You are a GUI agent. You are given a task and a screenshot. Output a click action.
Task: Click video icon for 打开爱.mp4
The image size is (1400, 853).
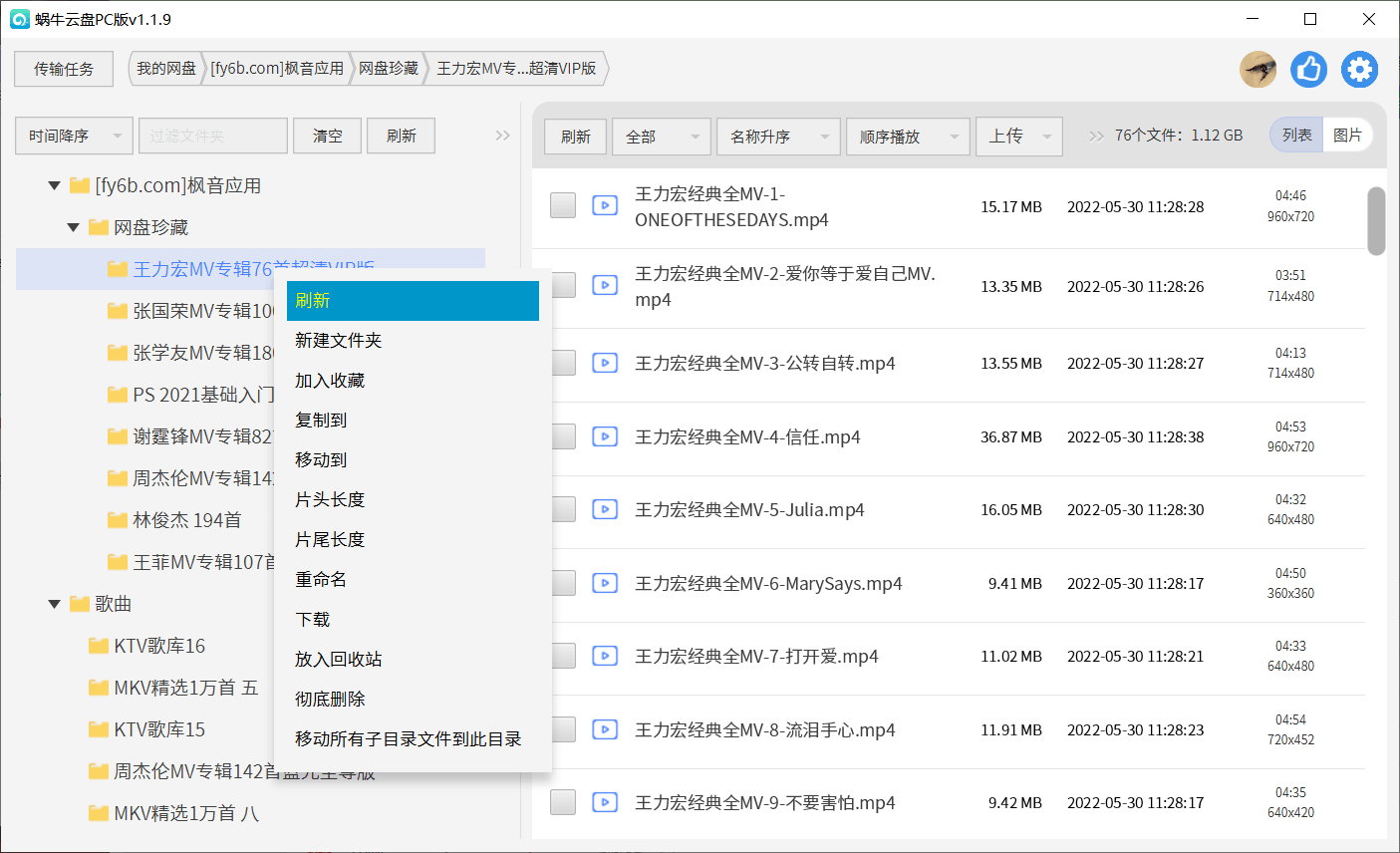(605, 656)
